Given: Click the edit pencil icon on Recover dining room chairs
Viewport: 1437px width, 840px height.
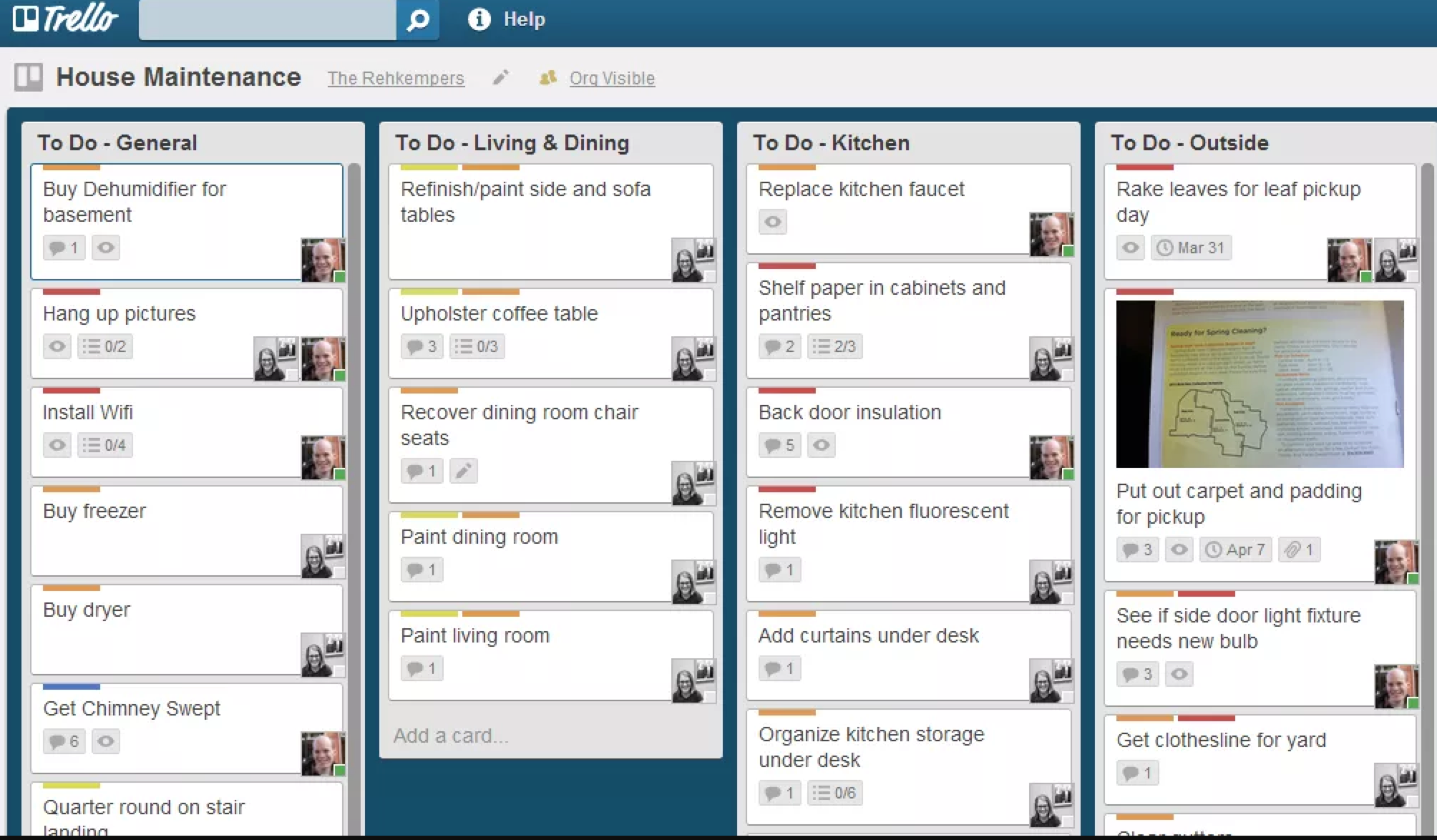Looking at the screenshot, I should (x=463, y=471).
